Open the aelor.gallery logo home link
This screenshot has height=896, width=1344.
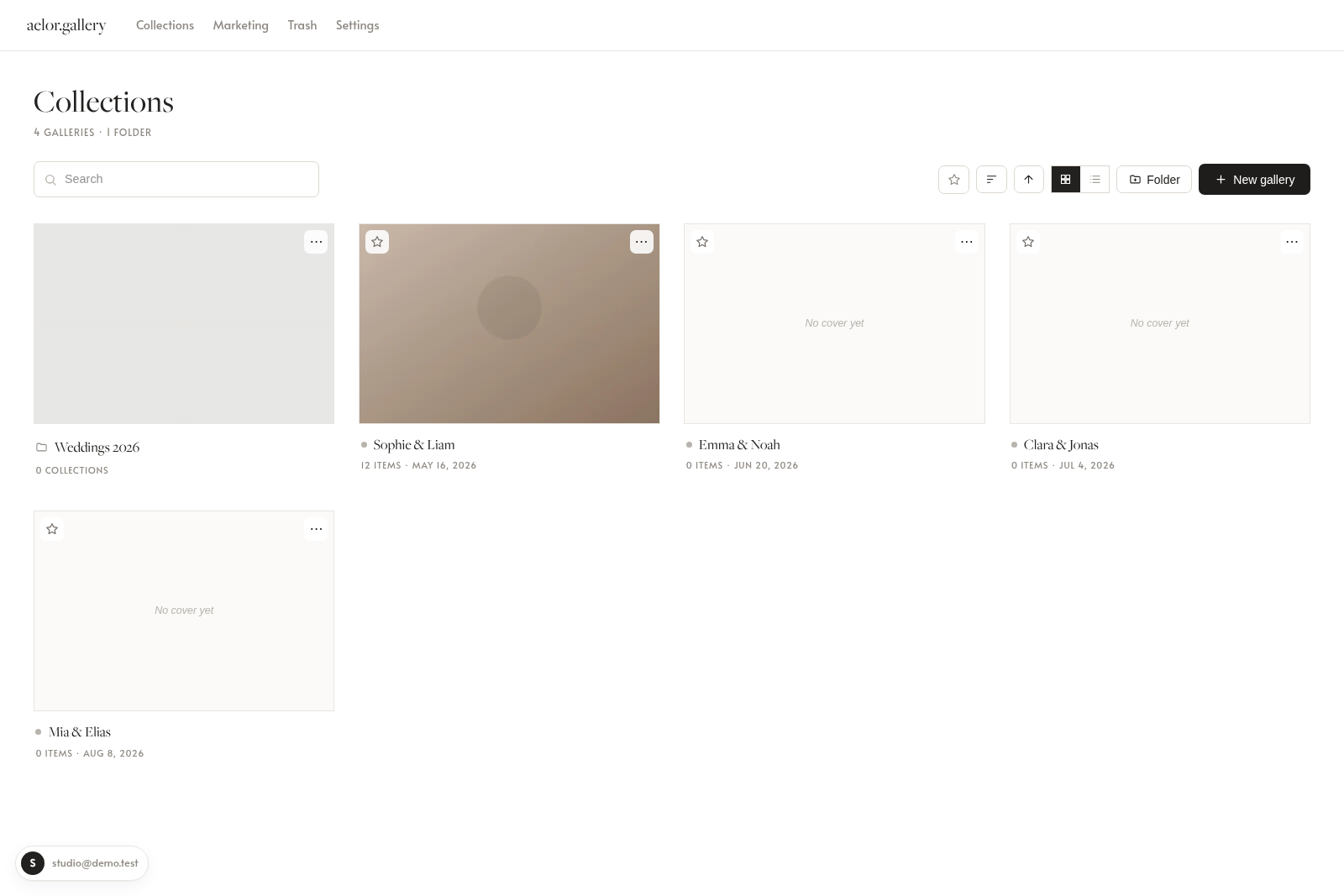[x=66, y=25]
